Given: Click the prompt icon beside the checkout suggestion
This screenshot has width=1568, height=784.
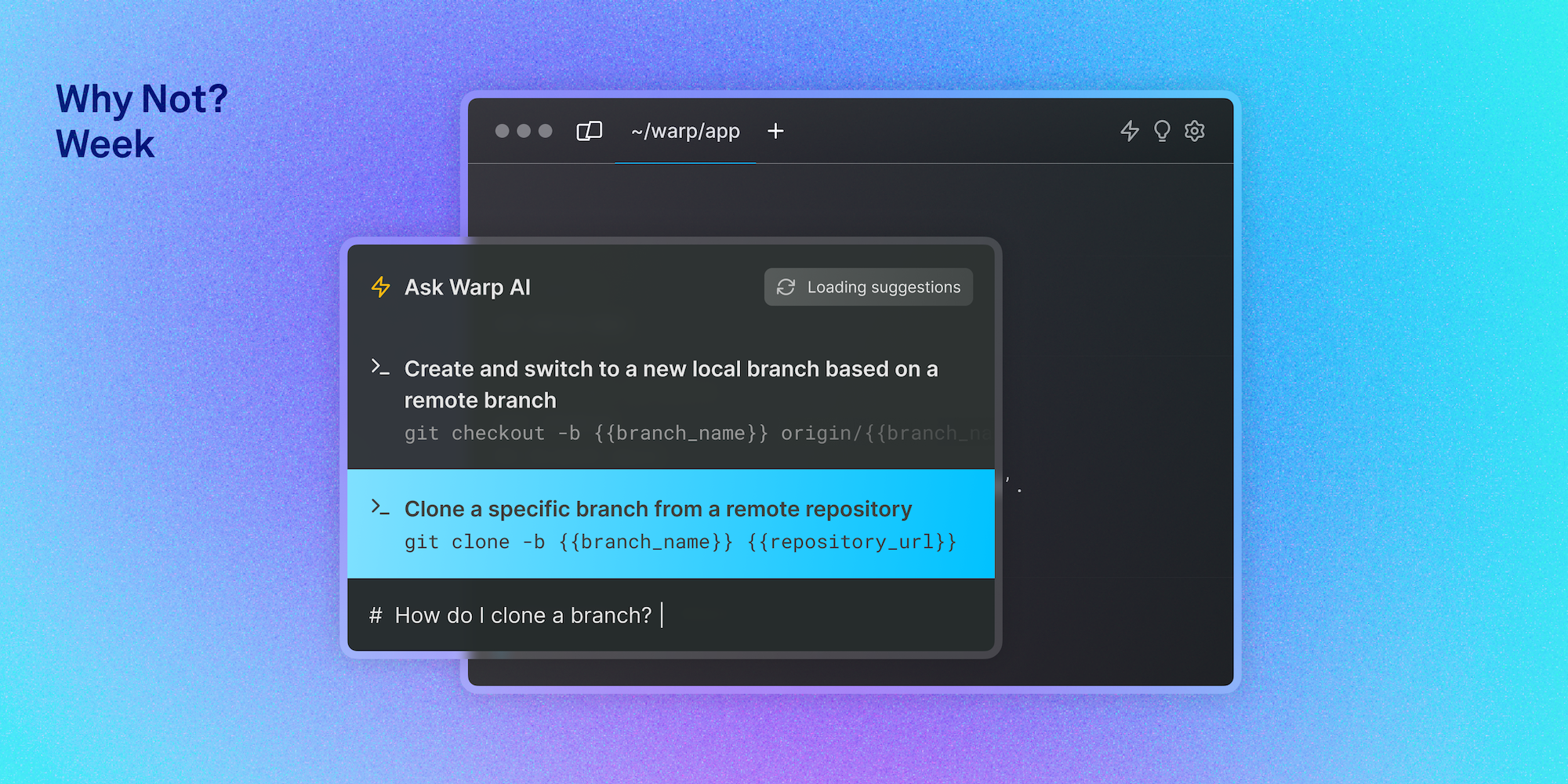Looking at the screenshot, I should pos(379,368).
